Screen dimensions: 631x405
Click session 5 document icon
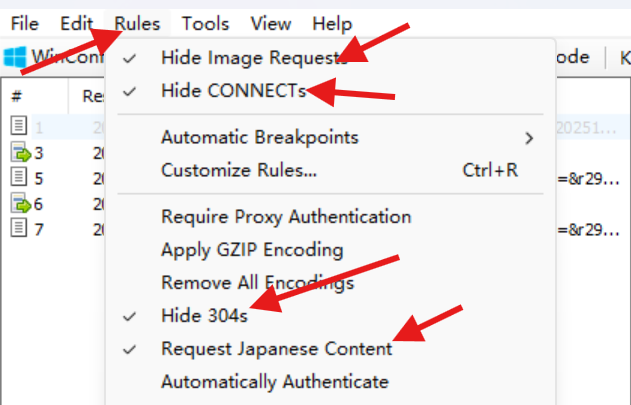coord(20,177)
